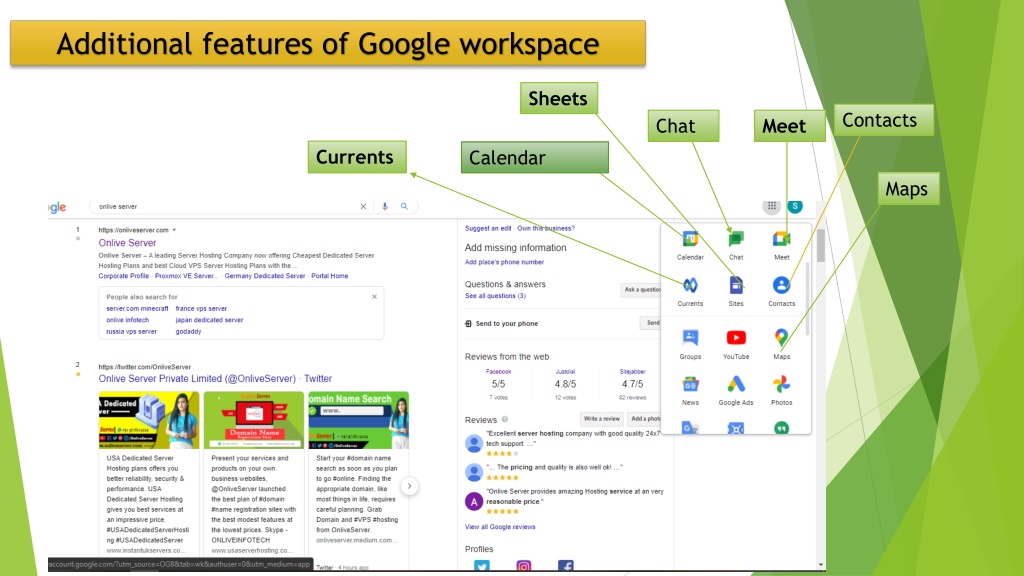Viewport: 1024px width, 576px height.
Task: Close the People also search for box
Action: (374, 296)
